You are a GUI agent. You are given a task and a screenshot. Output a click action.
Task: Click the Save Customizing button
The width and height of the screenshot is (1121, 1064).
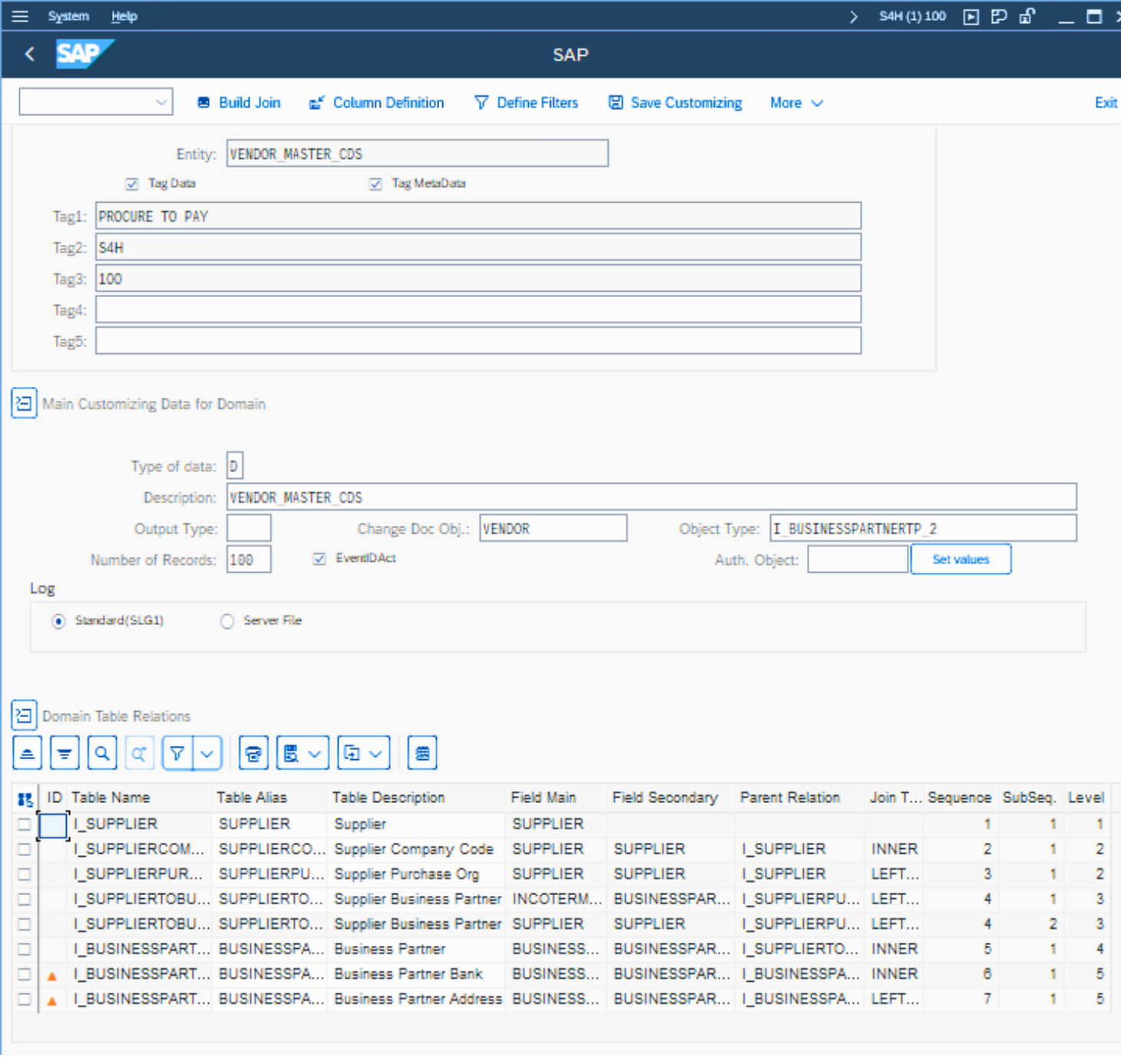pos(675,103)
